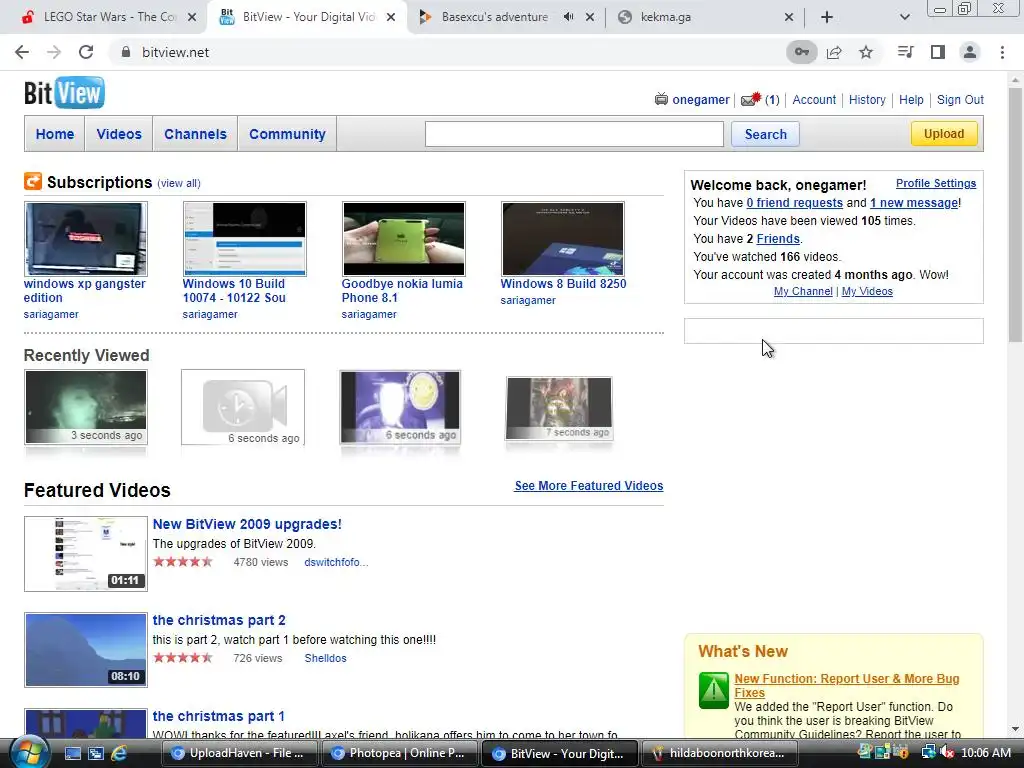Switch to Basexcu's adventure tab
Image resolution: width=1024 pixels, height=768 pixels.
click(494, 17)
